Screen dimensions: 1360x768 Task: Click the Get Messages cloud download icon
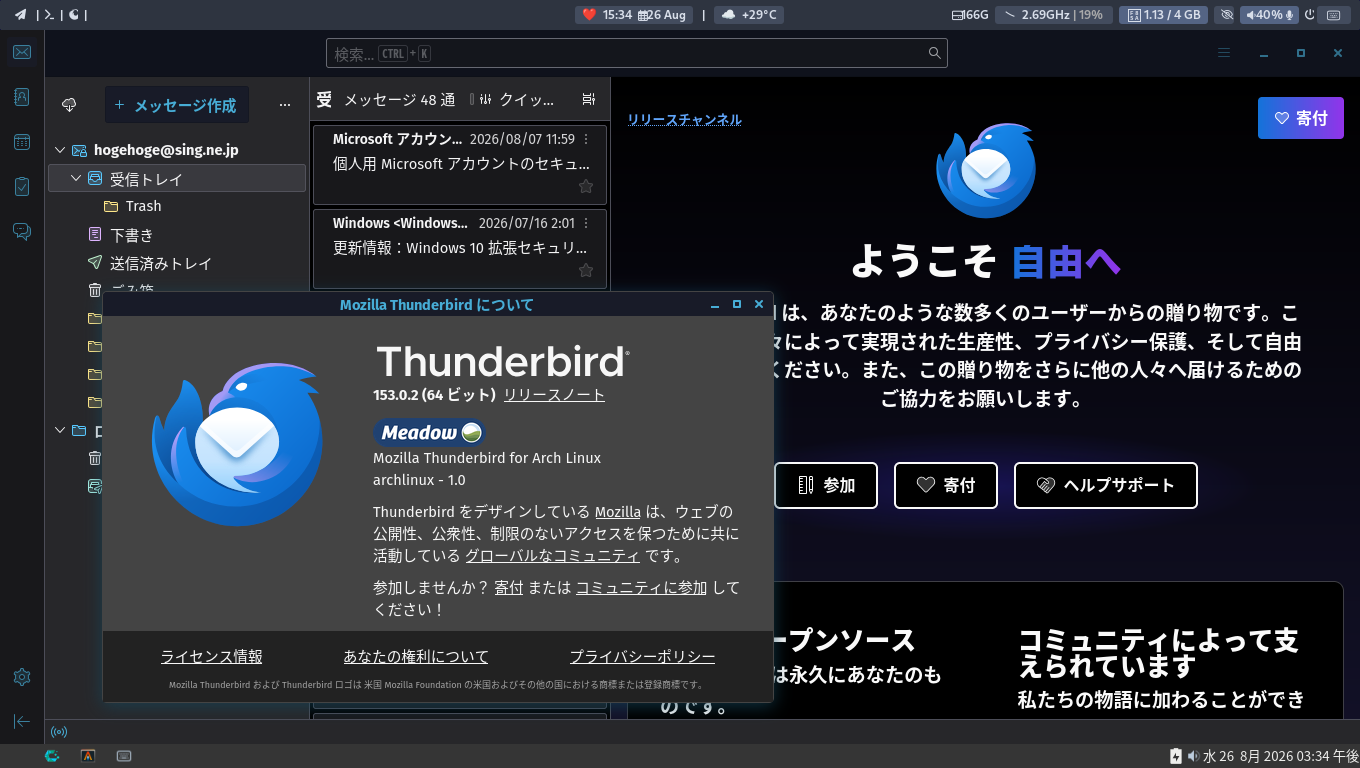(69, 105)
